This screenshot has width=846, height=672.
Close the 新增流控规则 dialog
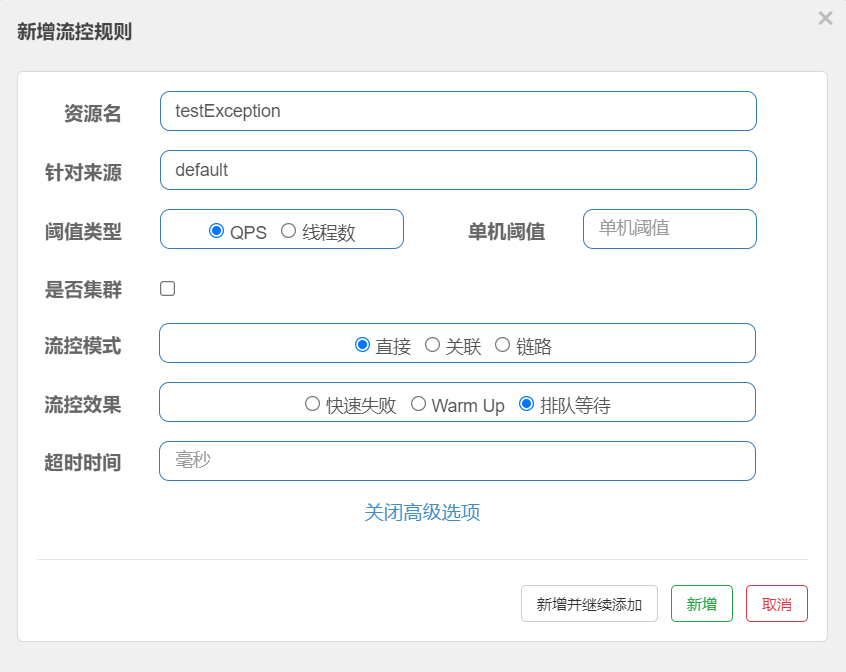tap(825, 17)
